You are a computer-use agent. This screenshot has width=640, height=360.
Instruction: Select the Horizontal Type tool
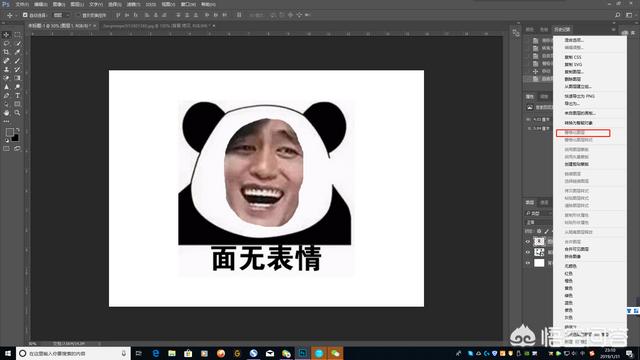[x=17, y=96]
